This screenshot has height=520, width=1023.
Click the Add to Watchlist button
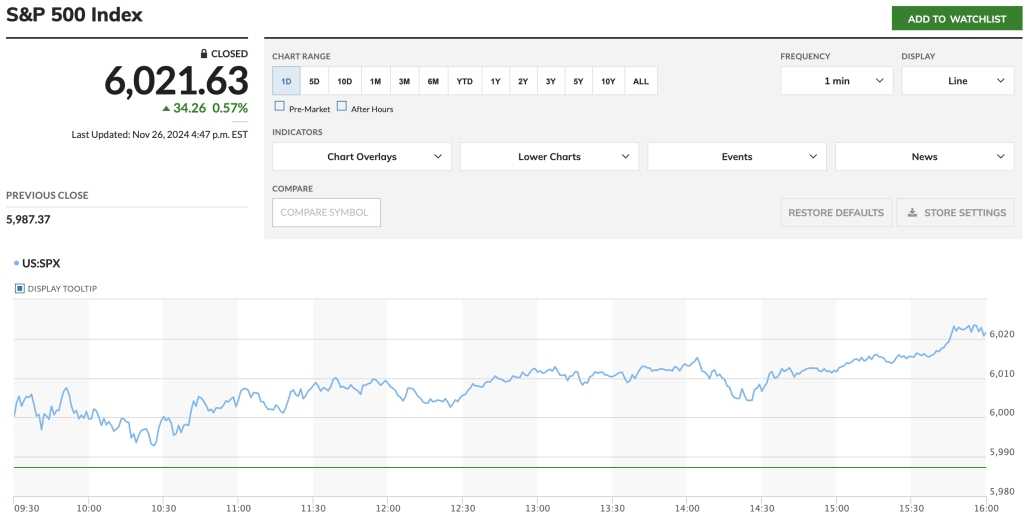[x=957, y=19]
